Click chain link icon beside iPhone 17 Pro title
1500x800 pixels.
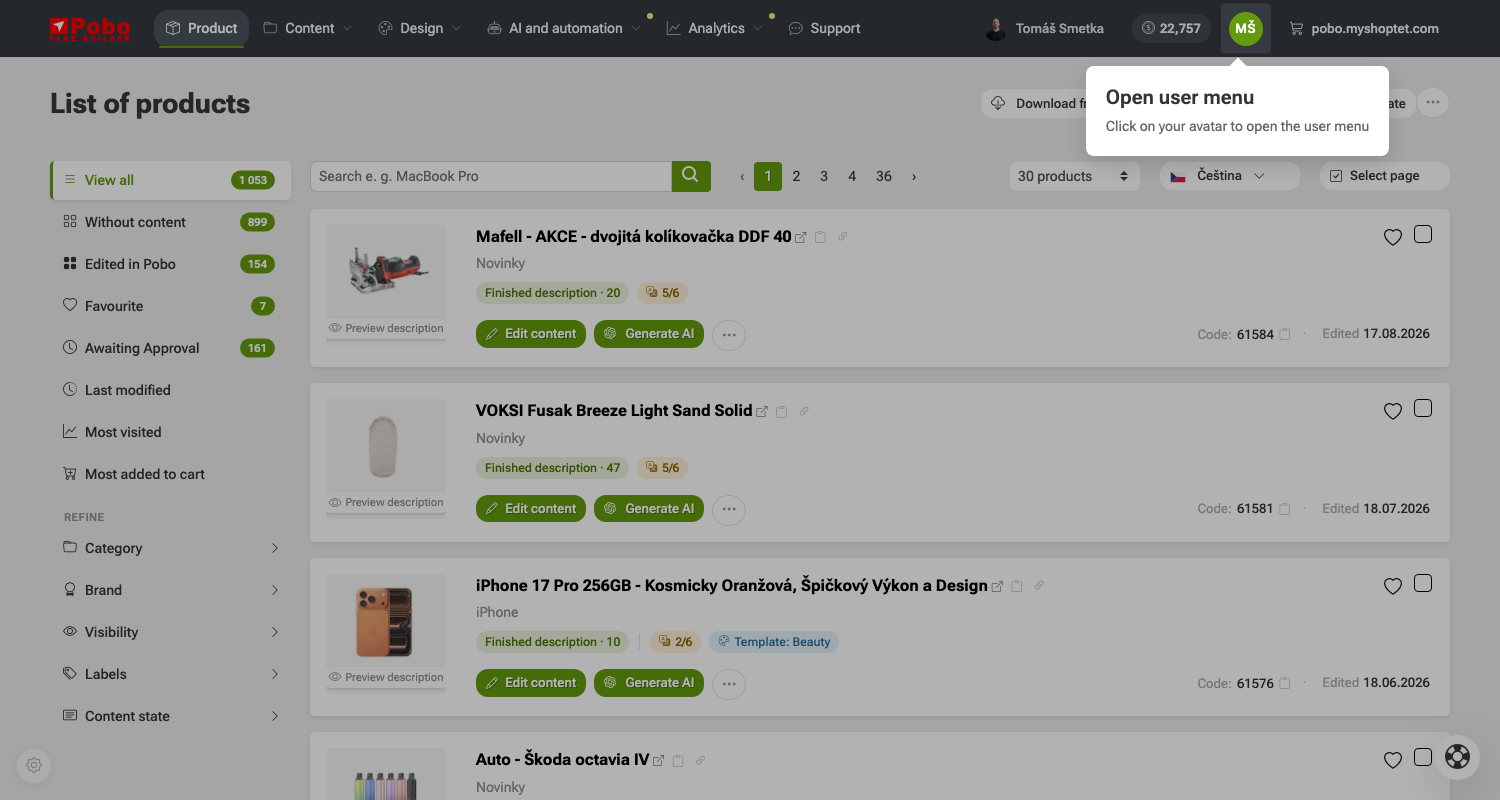pyautogui.click(x=1039, y=586)
